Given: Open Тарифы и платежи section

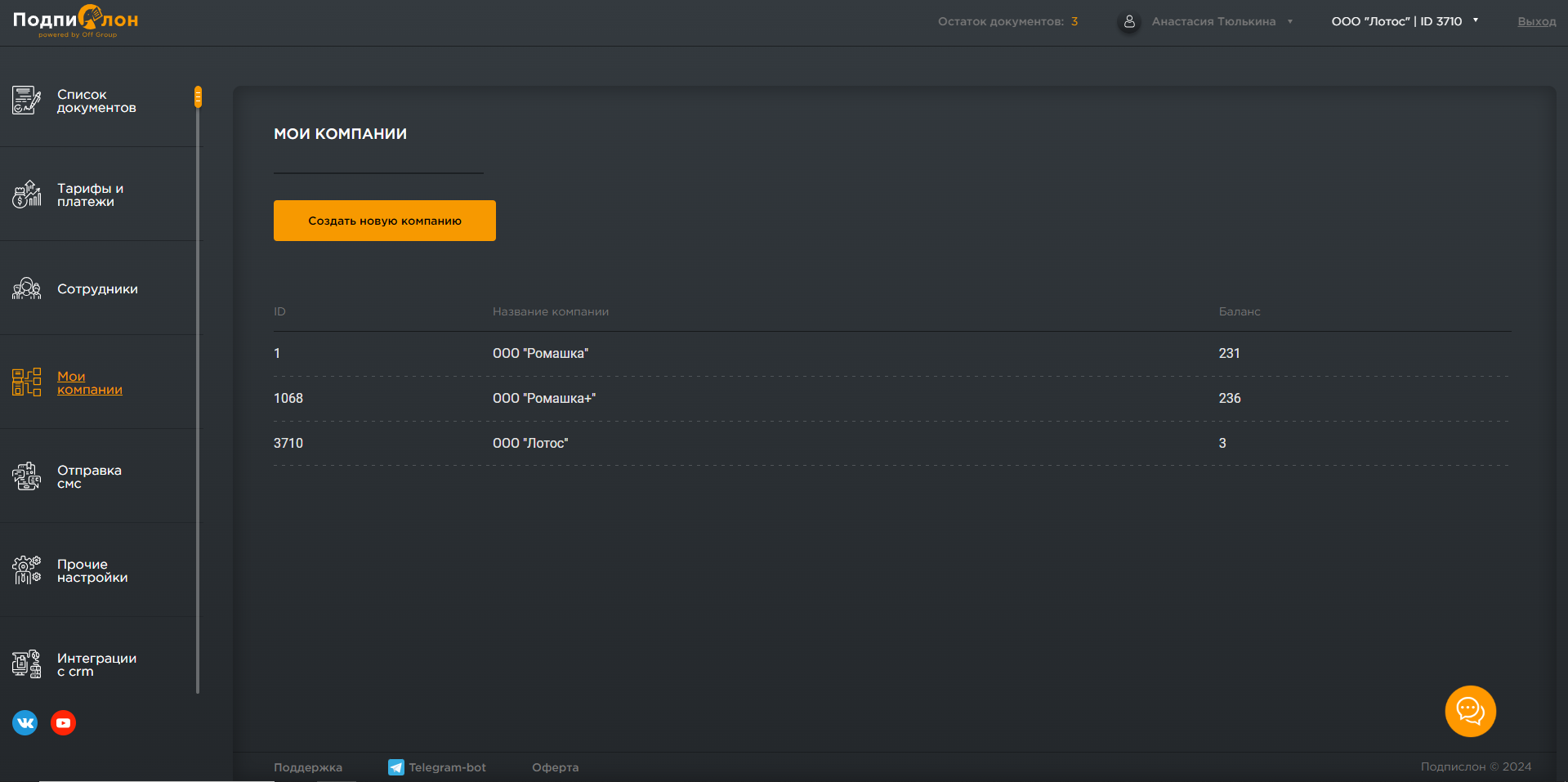Looking at the screenshot, I should (x=90, y=195).
